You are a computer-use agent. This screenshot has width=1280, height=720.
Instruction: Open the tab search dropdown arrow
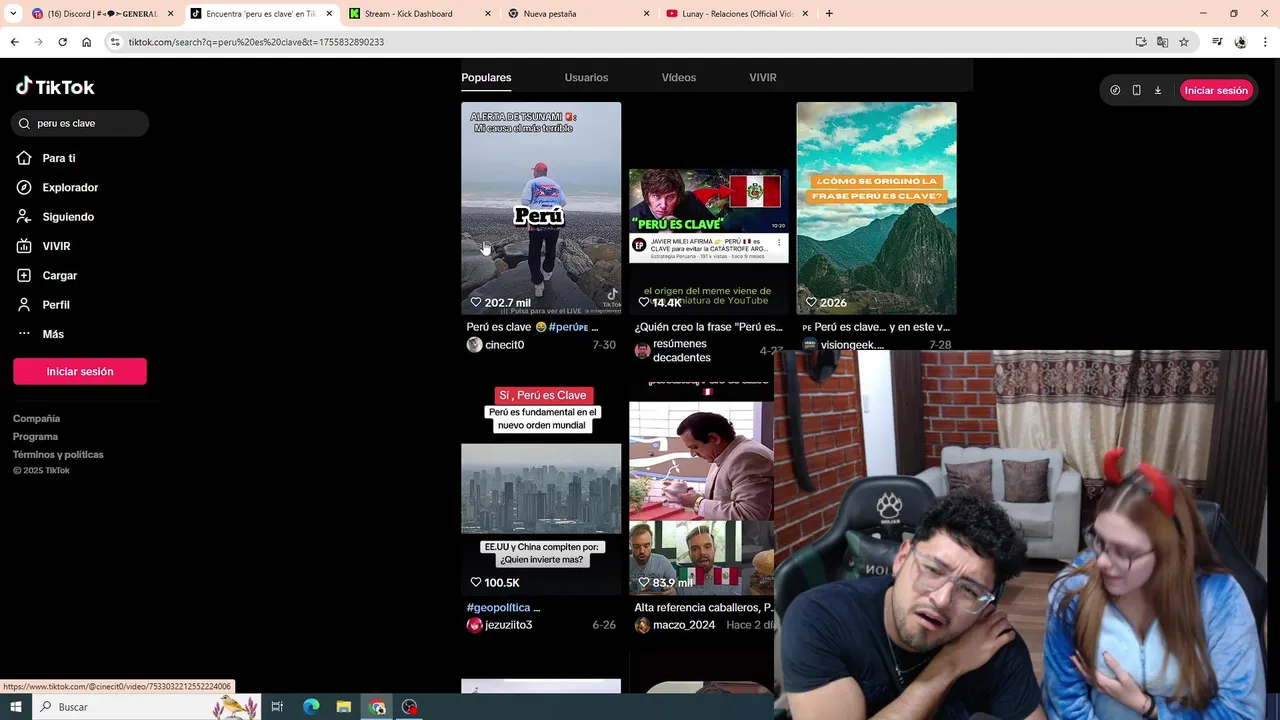(x=13, y=14)
